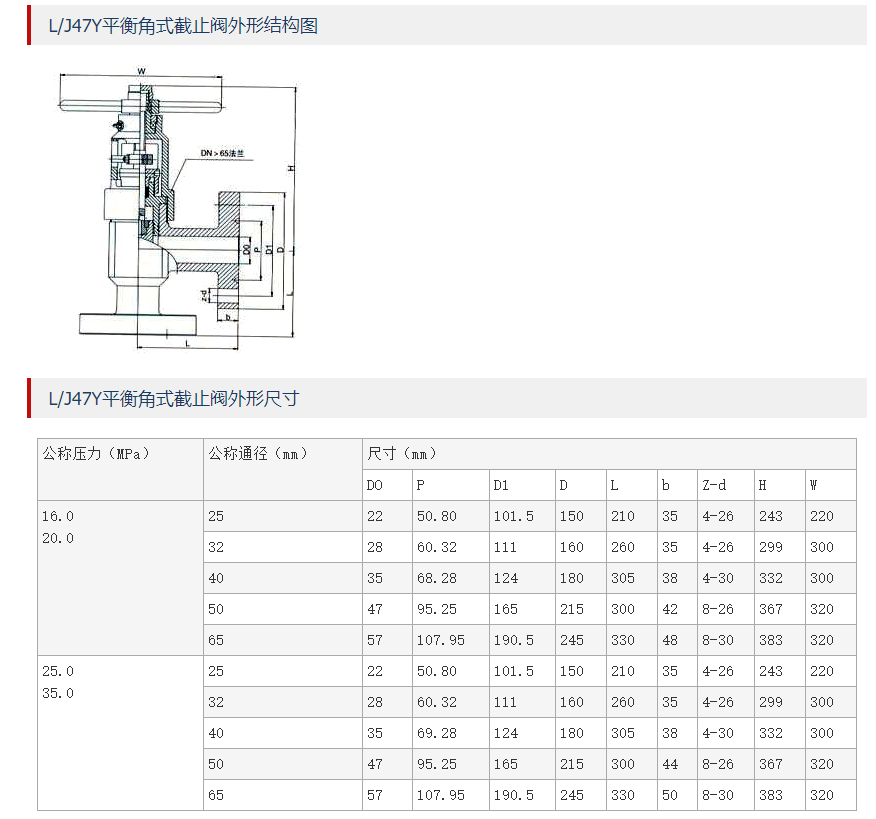
Task: Click D1 value 111 in the 16.0/20.0 group
Action: click(504, 547)
